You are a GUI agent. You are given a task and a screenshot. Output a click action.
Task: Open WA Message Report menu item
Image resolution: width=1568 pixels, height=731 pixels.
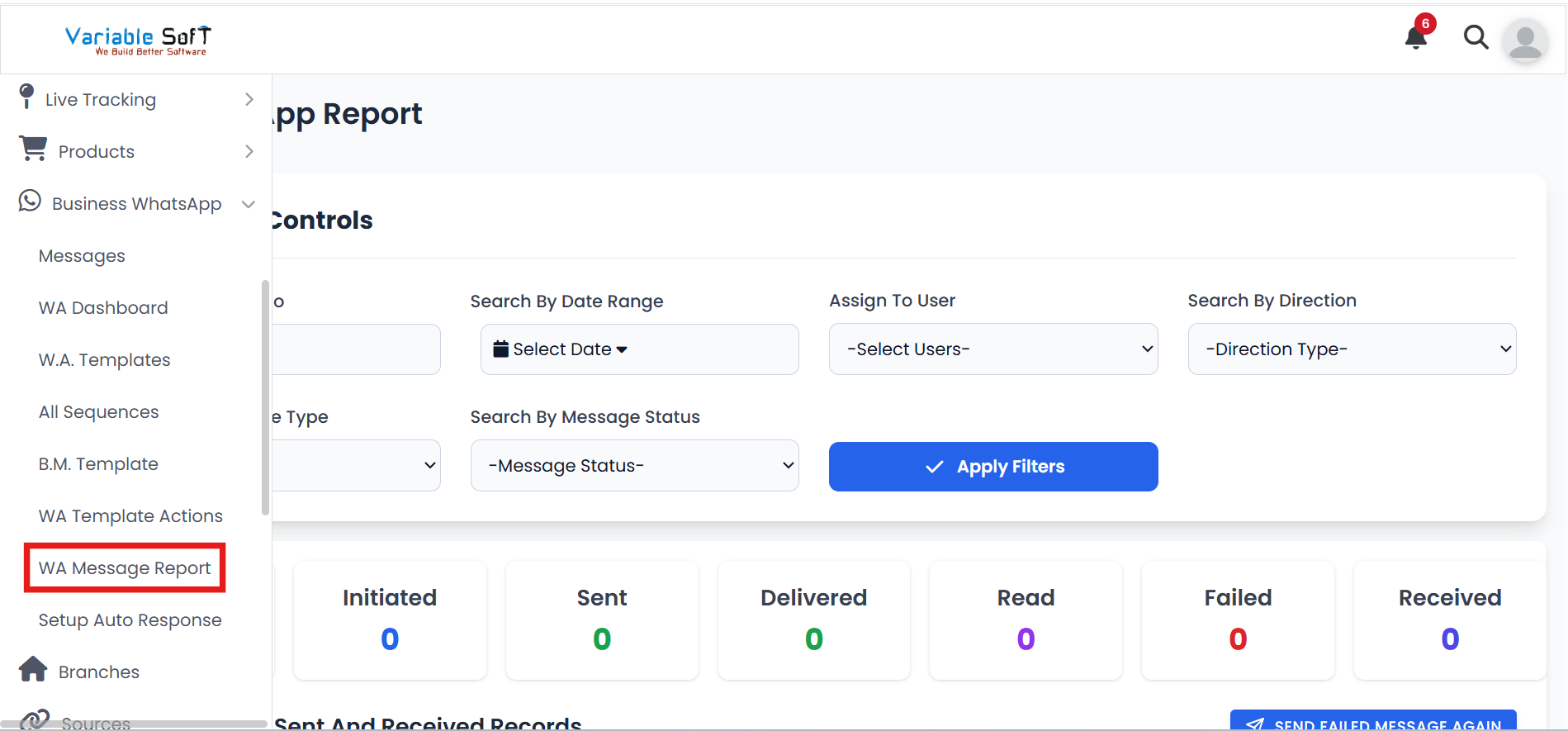[125, 568]
